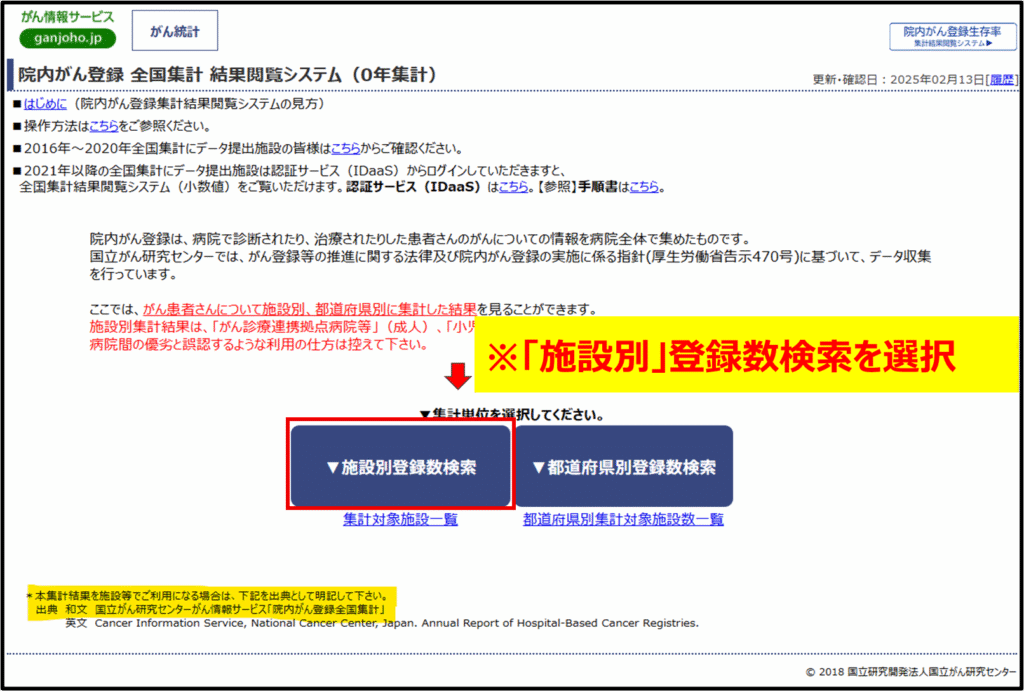Click the がん情報サービス logo text
Image resolution: width=1024 pixels, height=691 pixels.
pos(67,17)
